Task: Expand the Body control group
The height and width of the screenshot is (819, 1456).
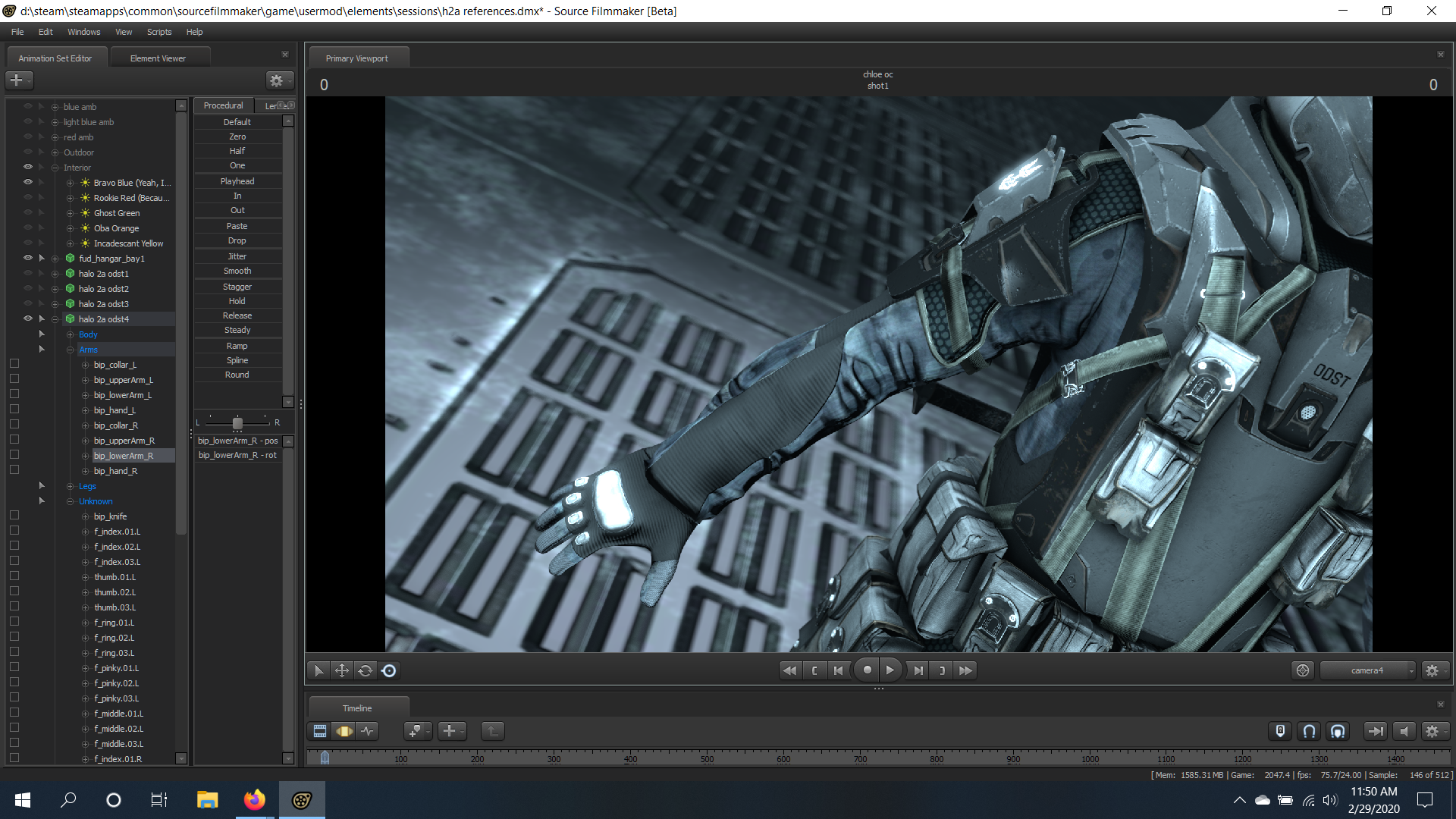Action: 70,334
